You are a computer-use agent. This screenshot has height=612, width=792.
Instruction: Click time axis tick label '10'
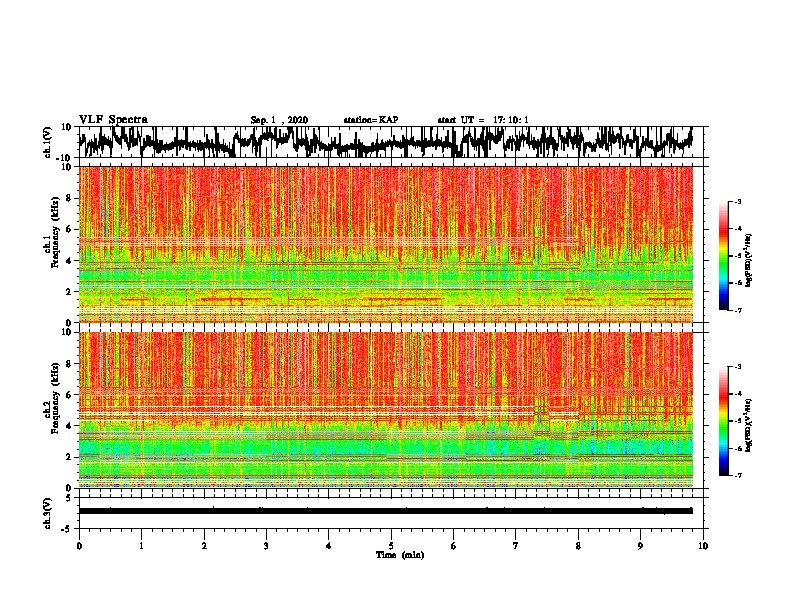[703, 546]
